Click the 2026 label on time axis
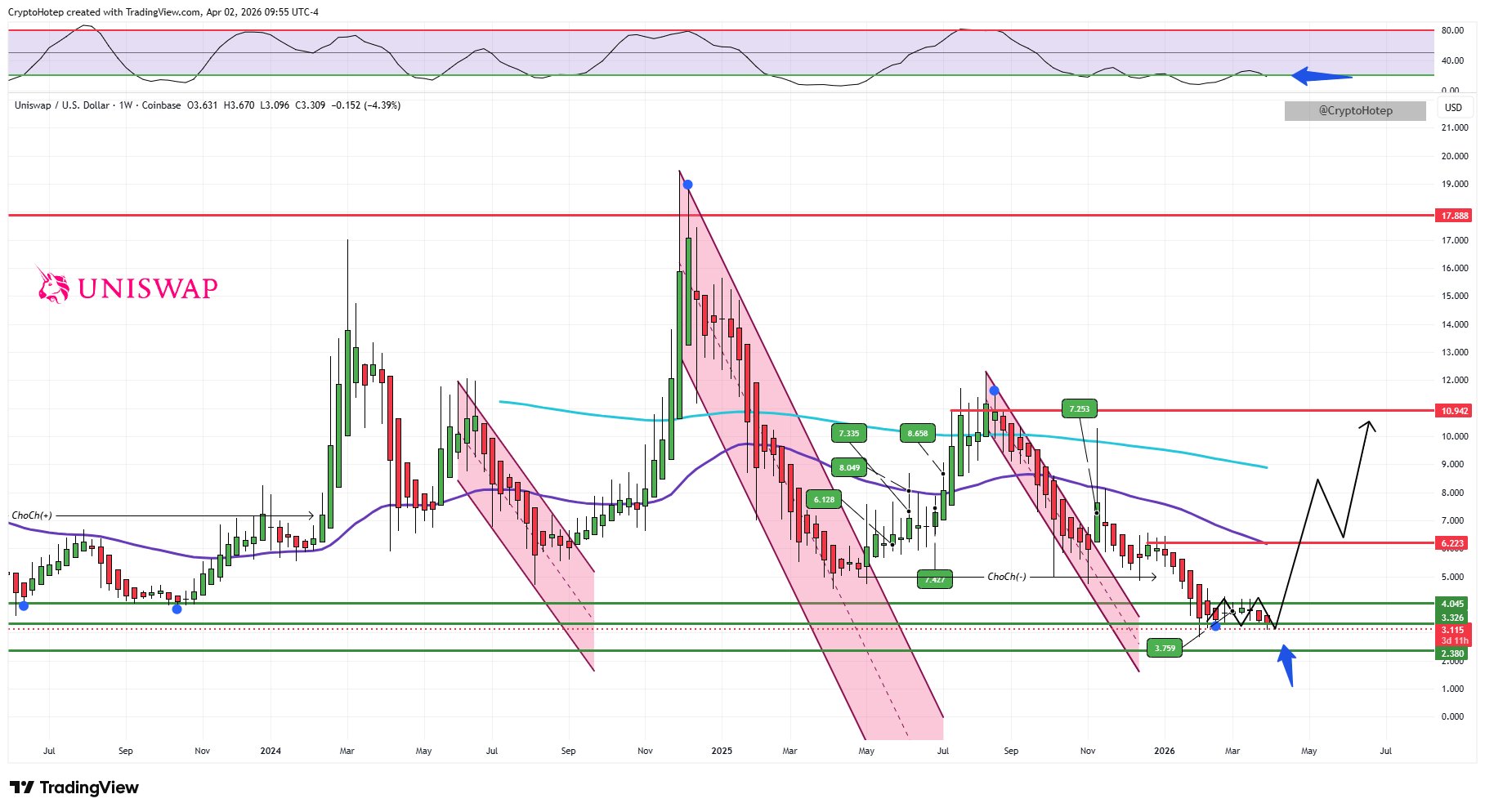Viewport: 1485px width, 812px height. pos(1165,751)
